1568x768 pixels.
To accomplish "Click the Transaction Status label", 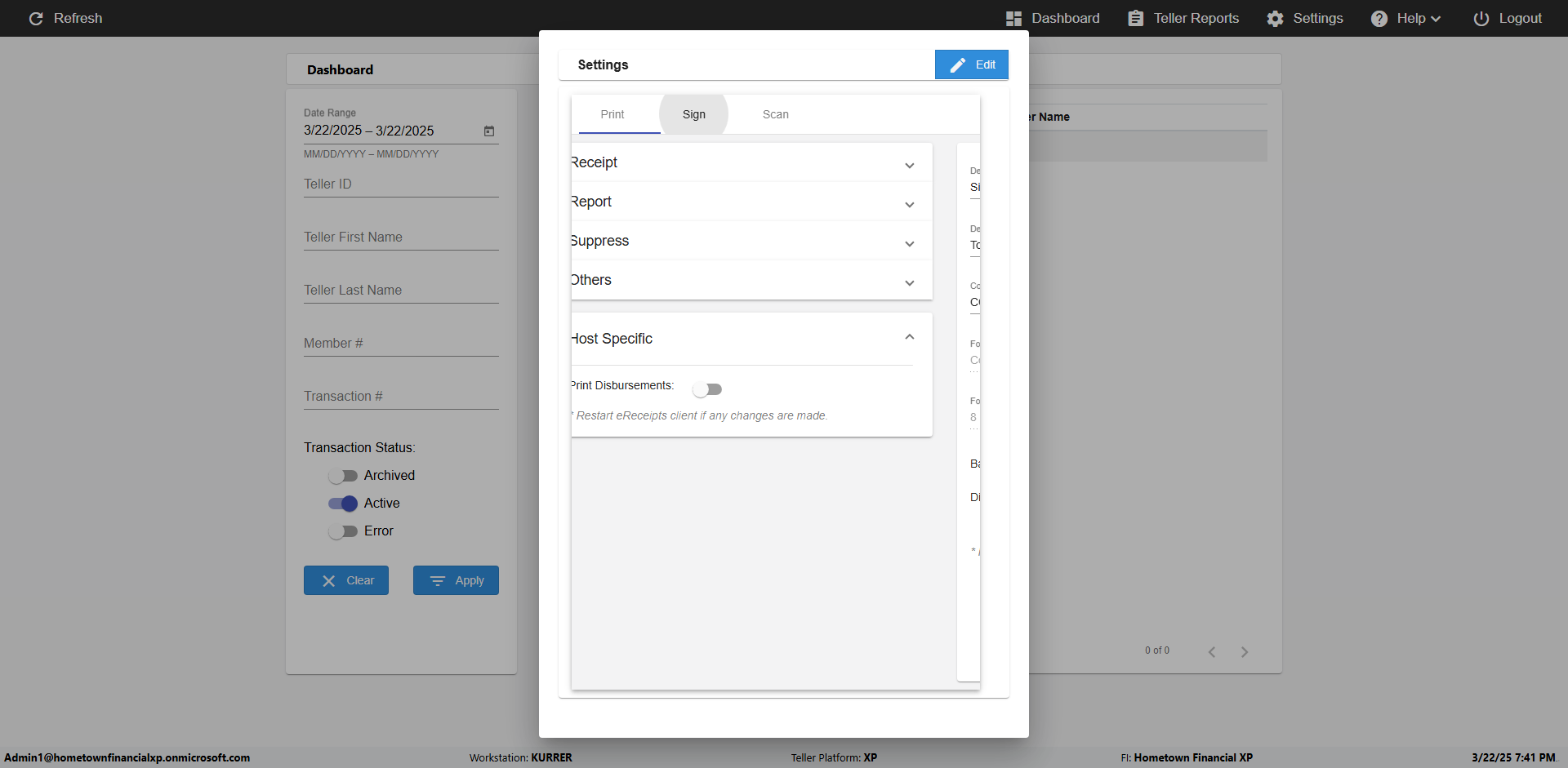I will [359, 447].
